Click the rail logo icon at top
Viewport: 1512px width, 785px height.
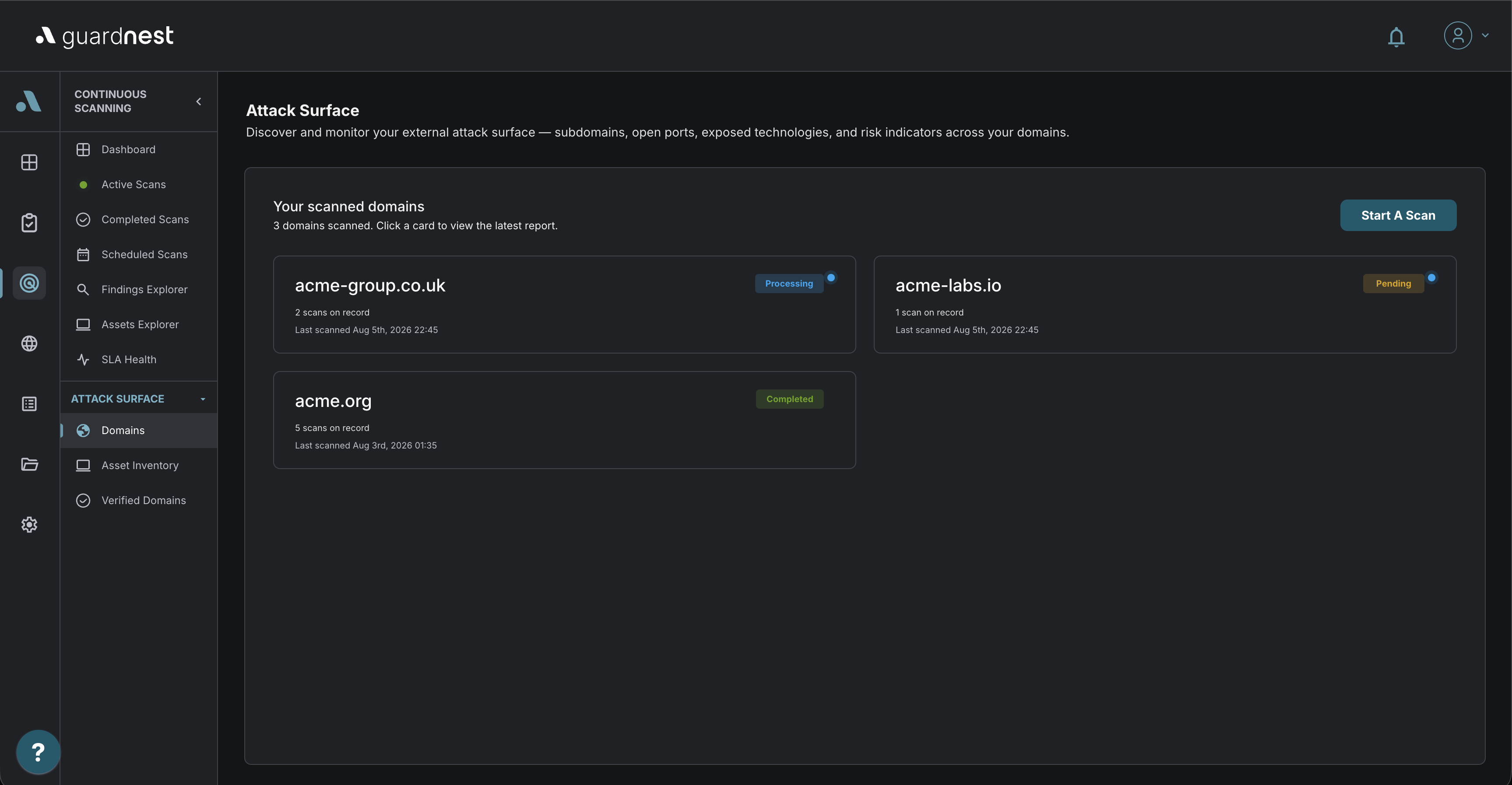[x=29, y=101]
